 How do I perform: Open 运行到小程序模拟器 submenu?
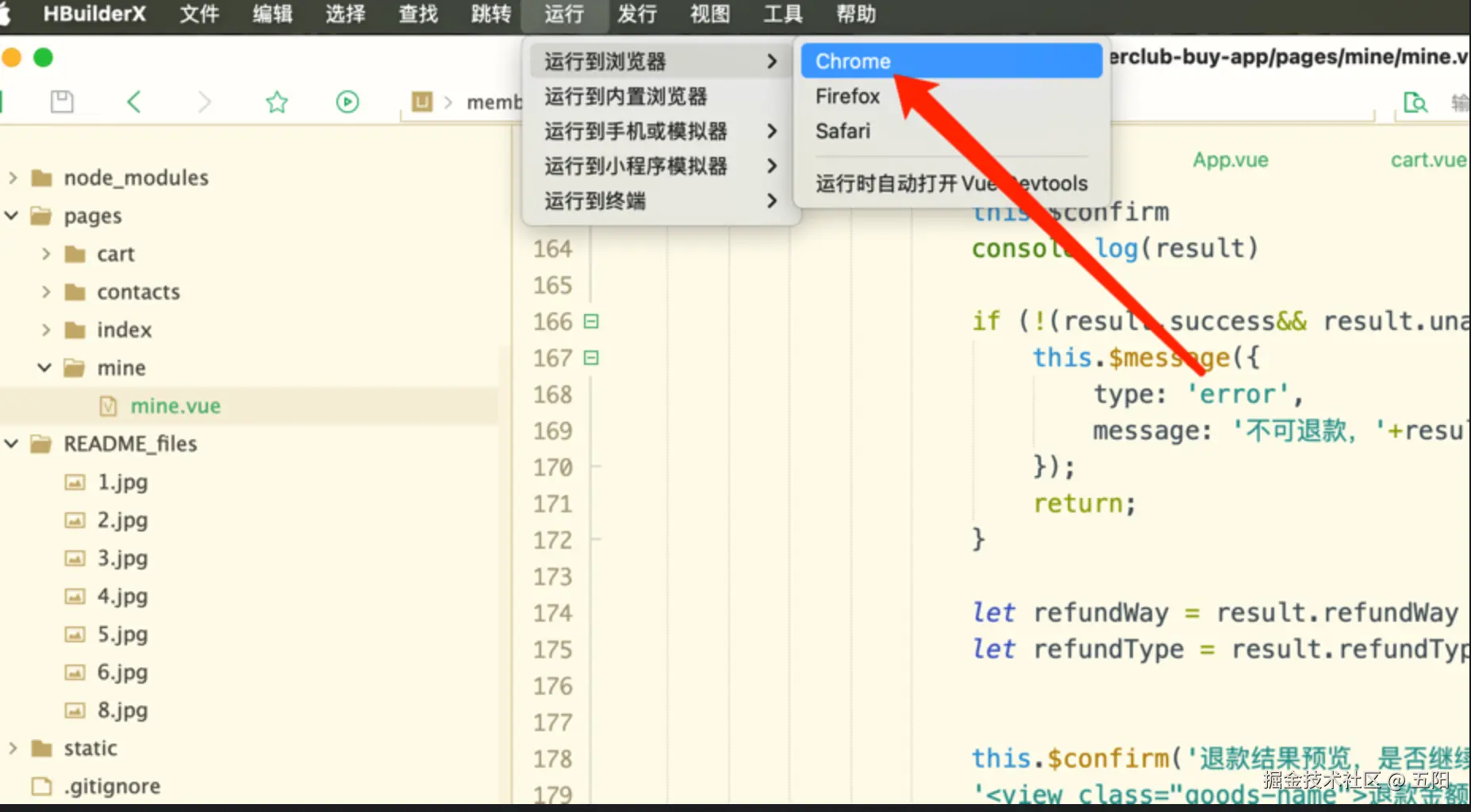click(x=660, y=166)
